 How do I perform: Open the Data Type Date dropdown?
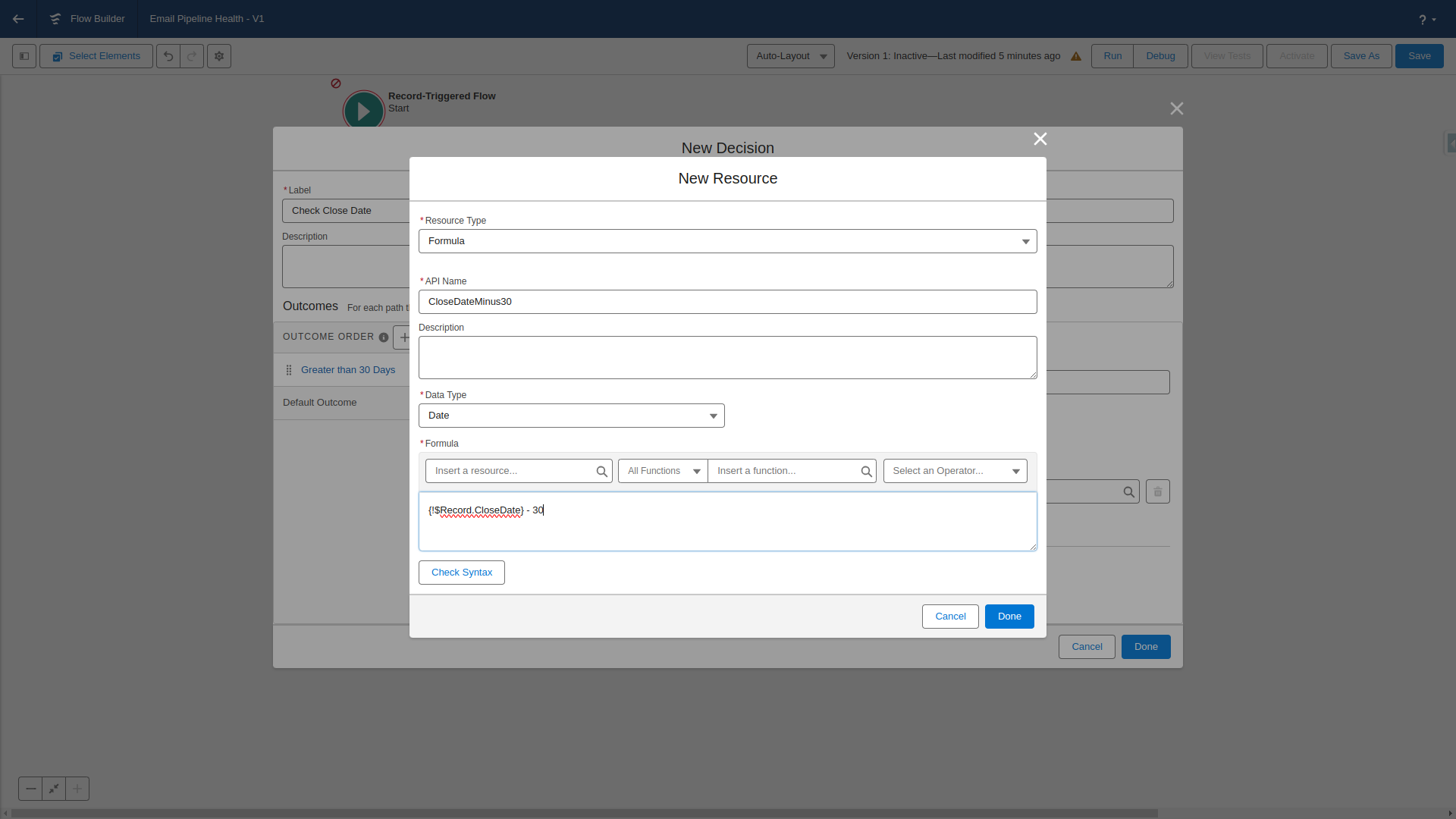(571, 416)
